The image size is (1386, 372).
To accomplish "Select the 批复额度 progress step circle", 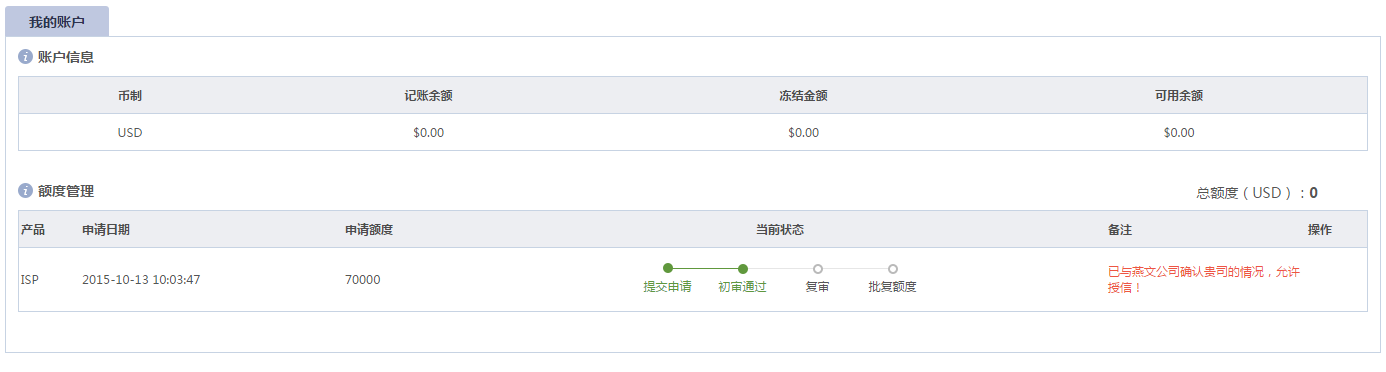I will click(893, 268).
